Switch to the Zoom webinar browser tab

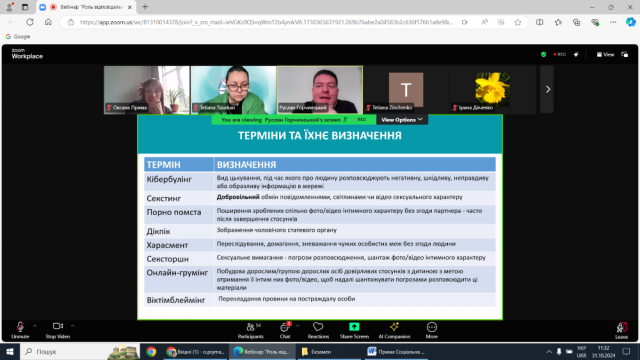click(x=86, y=7)
